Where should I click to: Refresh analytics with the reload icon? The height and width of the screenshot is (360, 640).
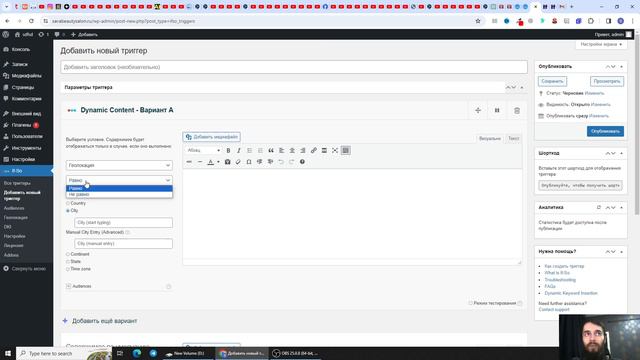[598, 208]
